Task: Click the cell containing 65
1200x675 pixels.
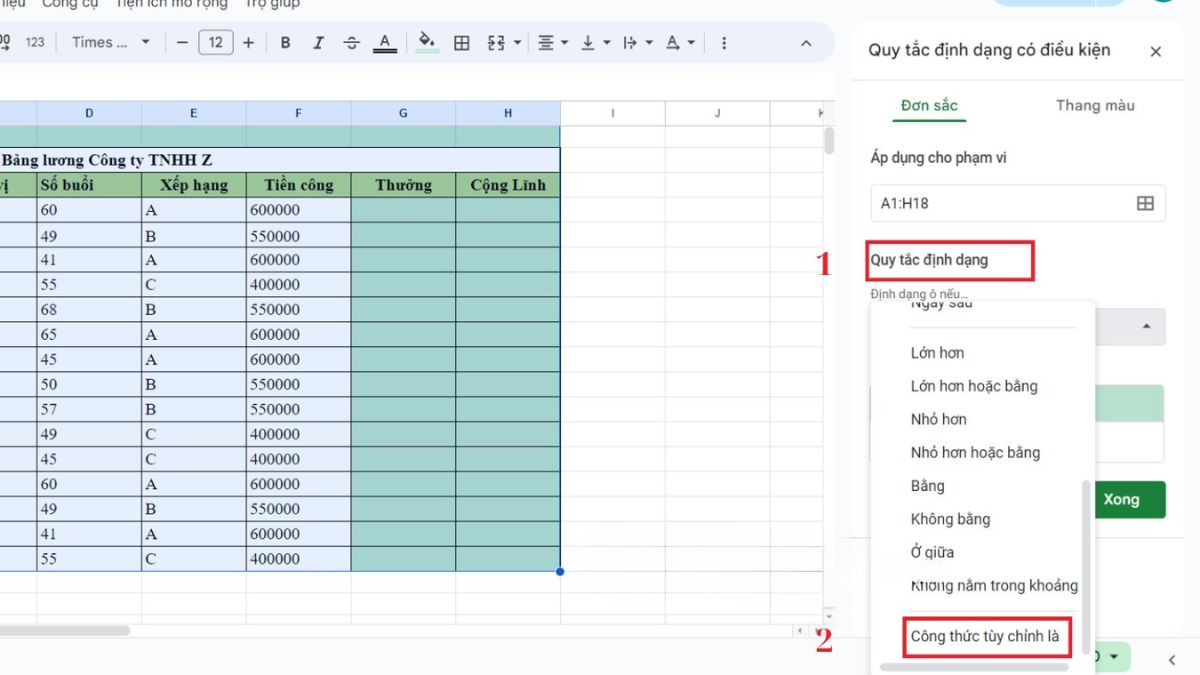Action: tap(89, 335)
